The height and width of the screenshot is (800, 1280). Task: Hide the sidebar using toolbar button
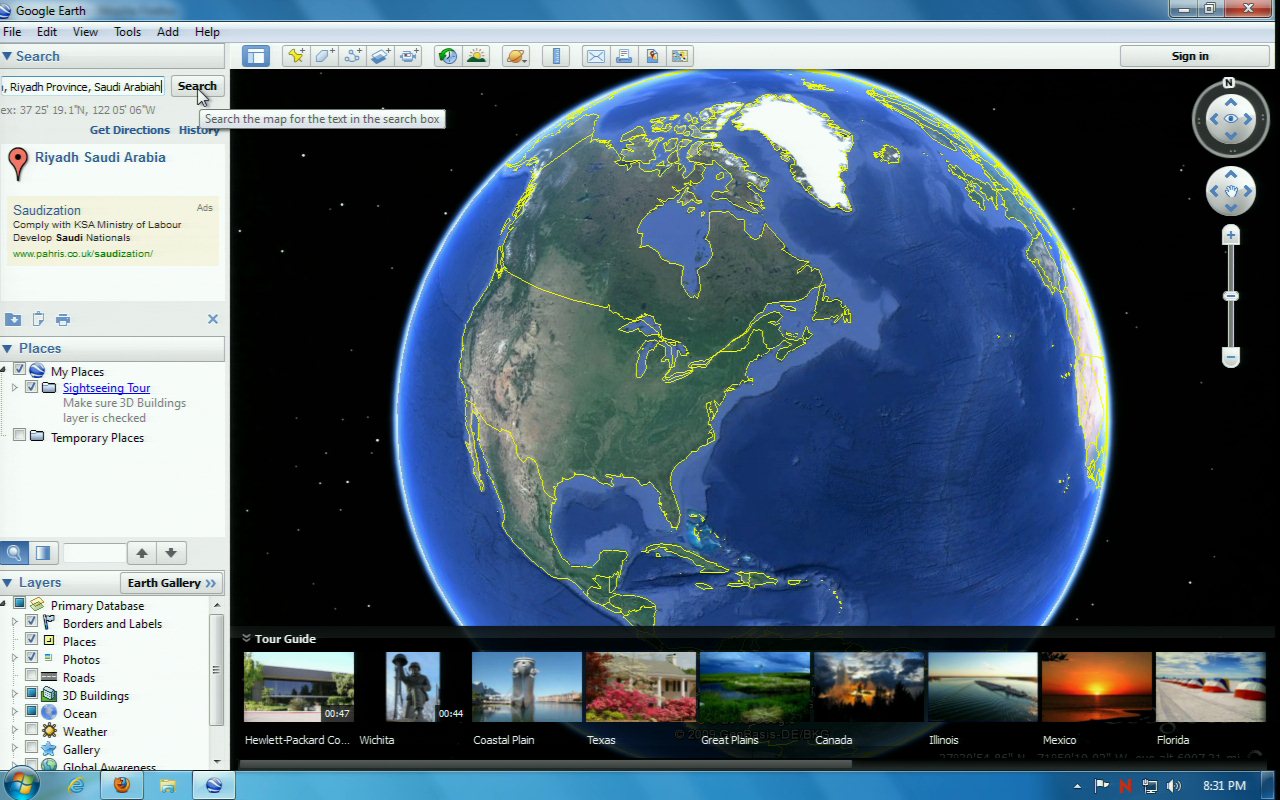(256, 56)
